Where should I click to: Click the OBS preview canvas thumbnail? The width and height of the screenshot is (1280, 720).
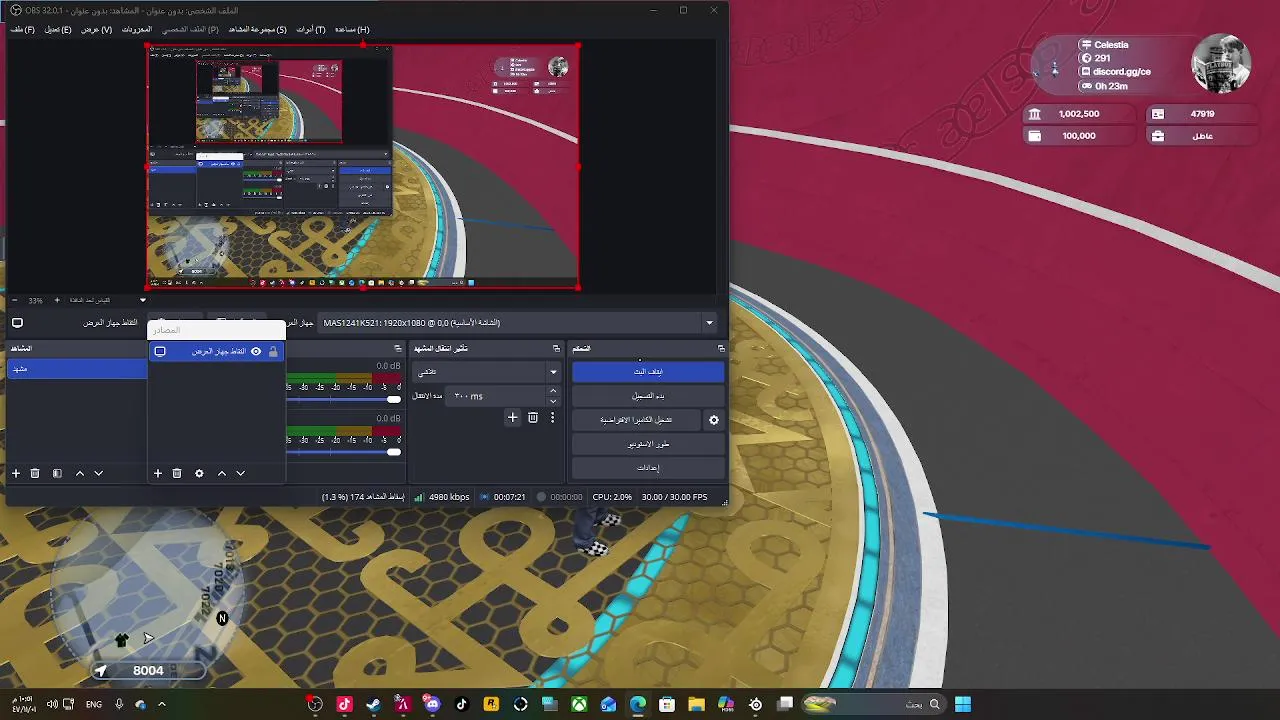(x=363, y=166)
